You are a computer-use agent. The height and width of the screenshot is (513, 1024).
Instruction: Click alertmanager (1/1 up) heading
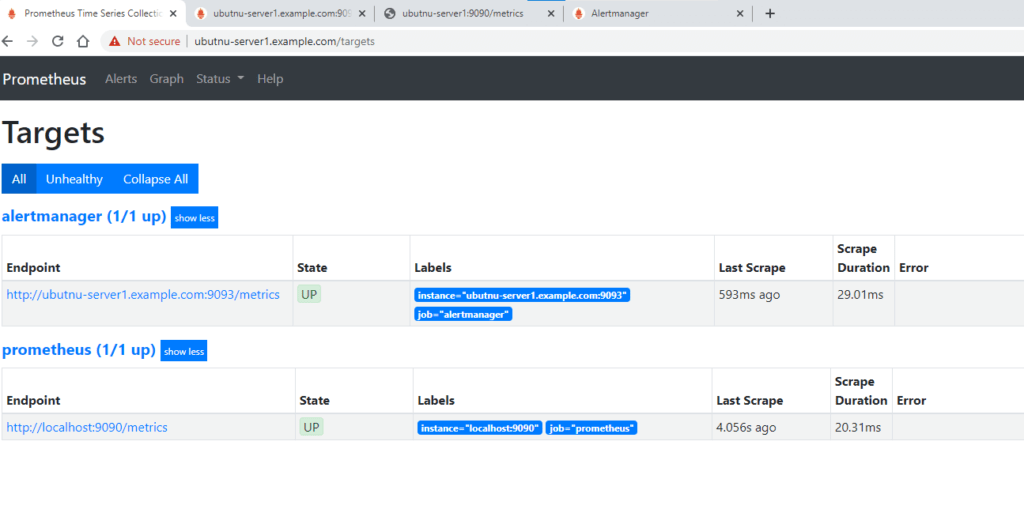(x=84, y=216)
